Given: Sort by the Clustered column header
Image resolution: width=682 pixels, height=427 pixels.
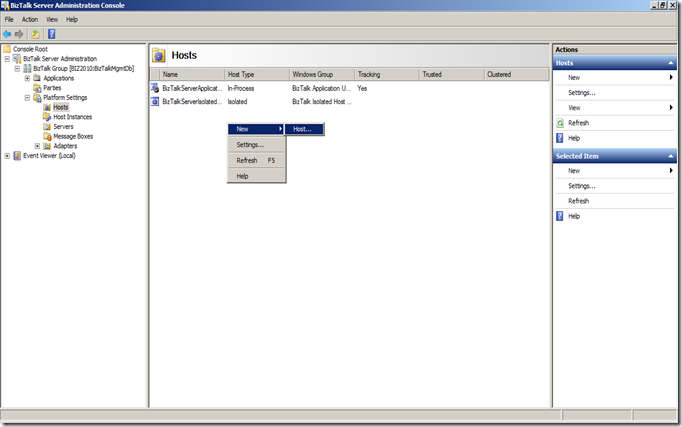Looking at the screenshot, I should click(x=517, y=74).
